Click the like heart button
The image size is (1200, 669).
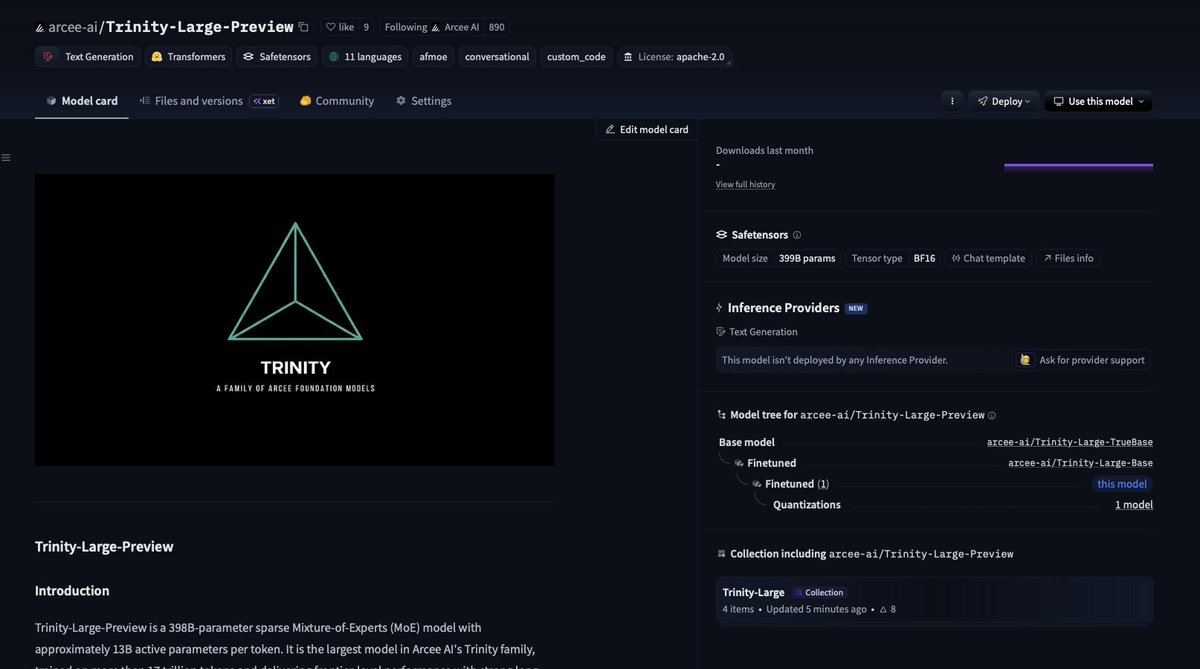(340, 27)
